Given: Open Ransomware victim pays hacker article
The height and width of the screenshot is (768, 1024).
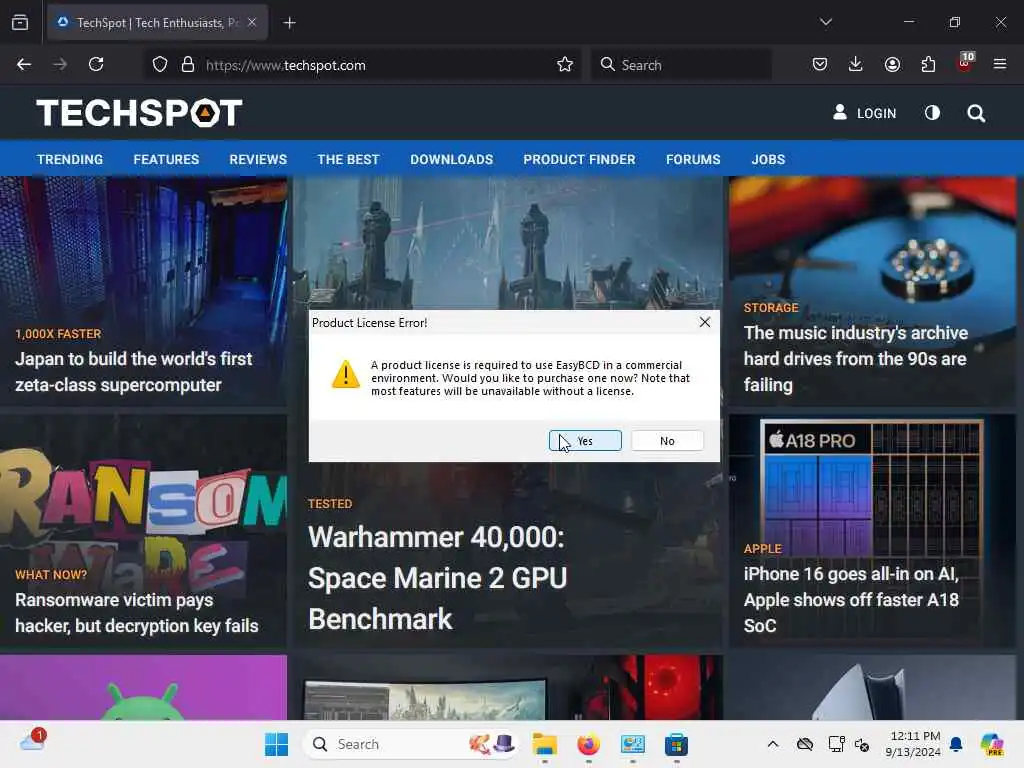Looking at the screenshot, I should pos(136,613).
